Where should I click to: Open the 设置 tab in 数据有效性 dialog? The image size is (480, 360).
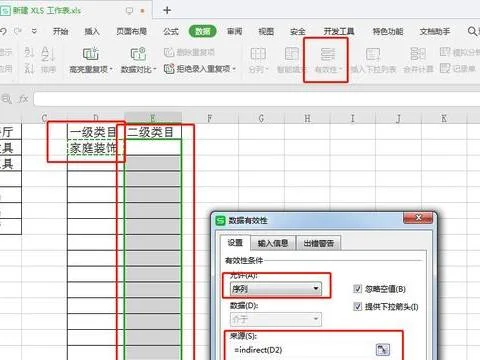[235, 243]
